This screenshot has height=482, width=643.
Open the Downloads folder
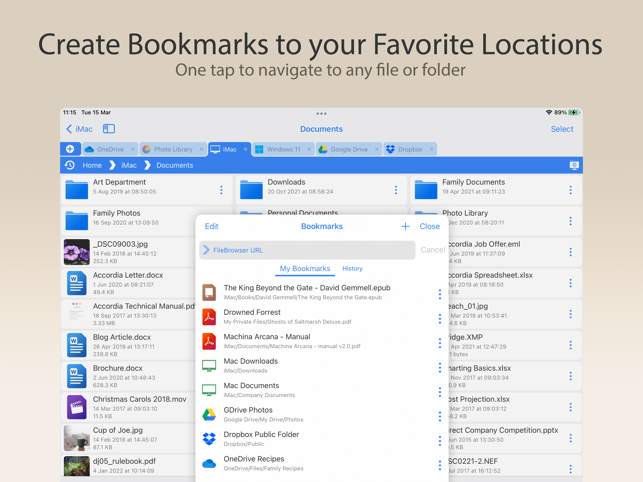pos(321,190)
